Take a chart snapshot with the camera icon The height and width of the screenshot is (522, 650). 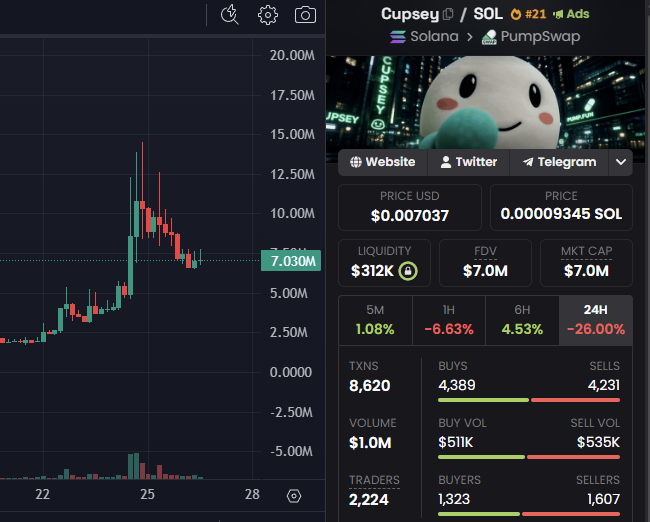point(306,15)
